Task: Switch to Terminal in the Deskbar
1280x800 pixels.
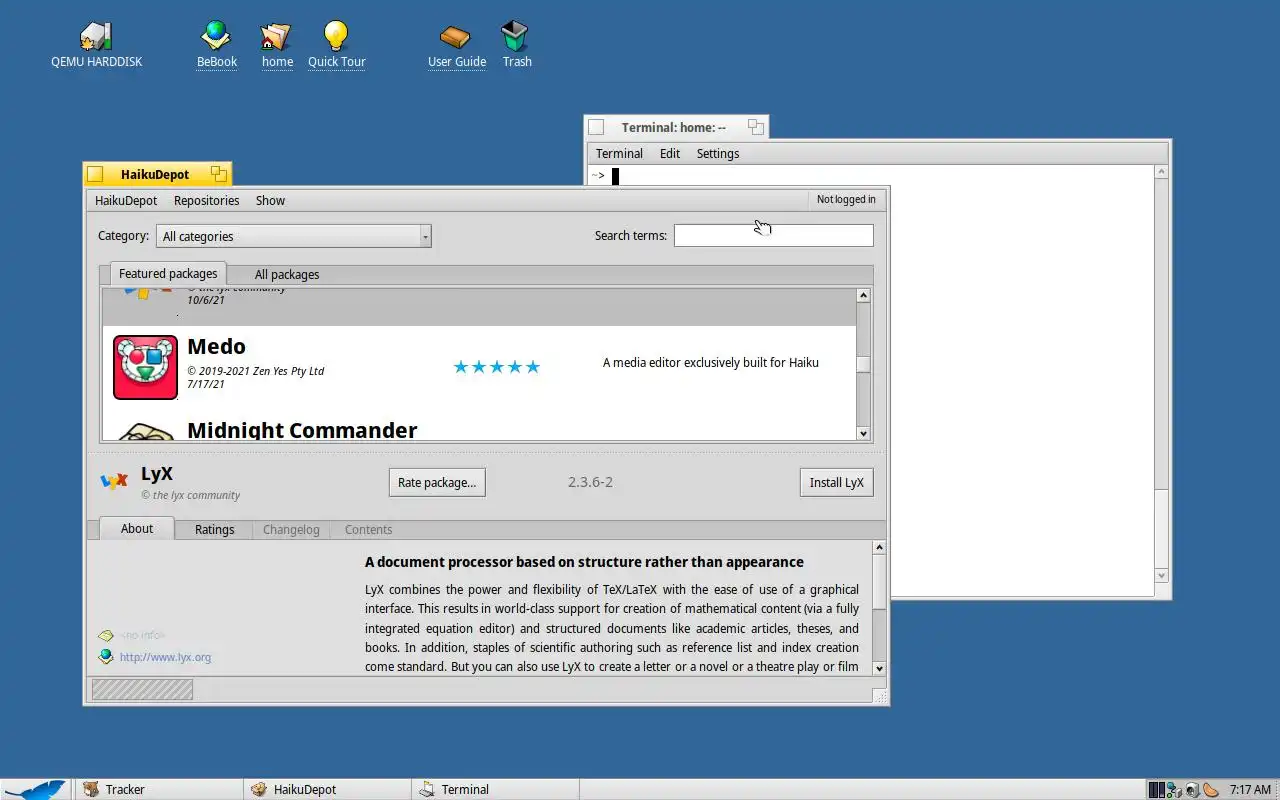Action: pos(495,789)
